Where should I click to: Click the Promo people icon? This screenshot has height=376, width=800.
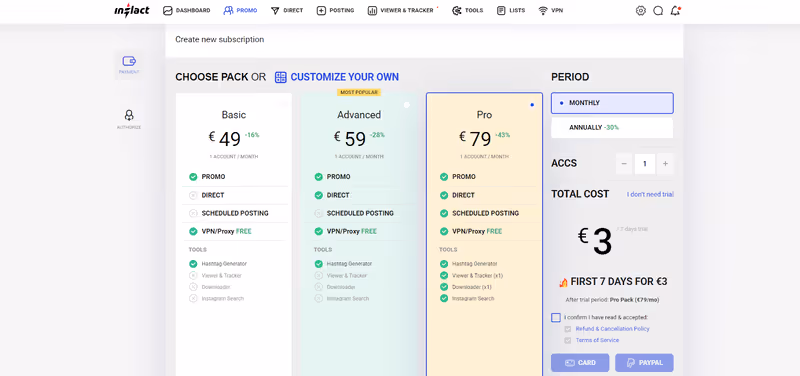[x=228, y=10]
